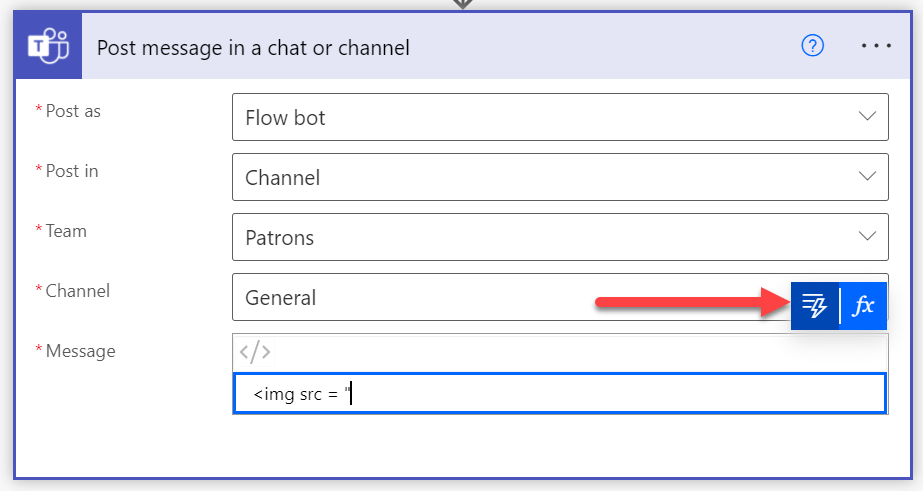Click the Post in field label

(72, 171)
